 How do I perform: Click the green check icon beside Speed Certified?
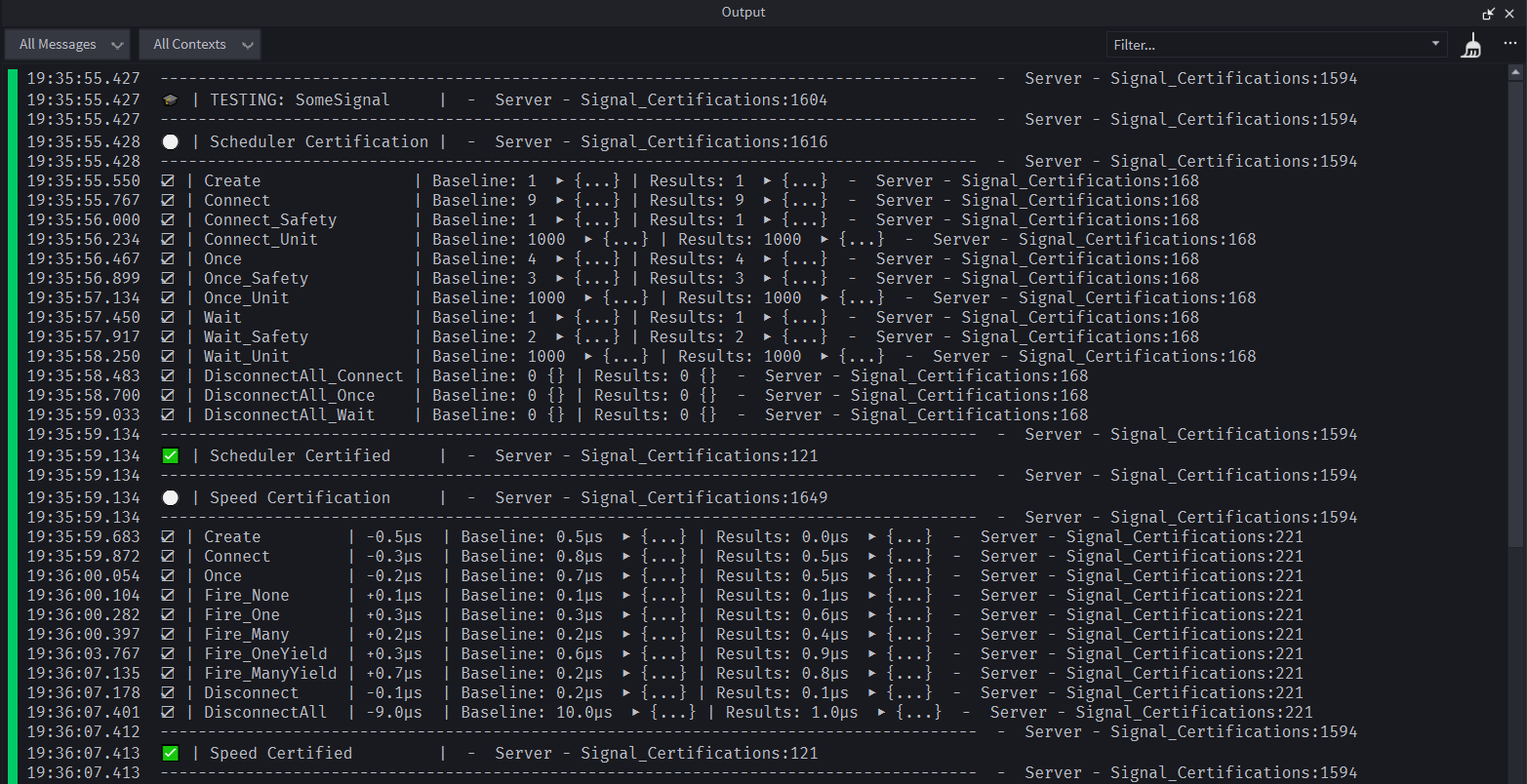(x=171, y=753)
